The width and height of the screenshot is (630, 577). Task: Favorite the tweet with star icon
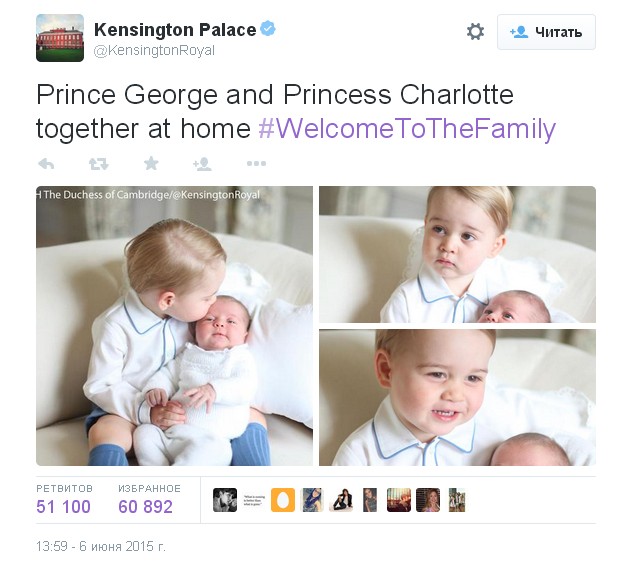(x=151, y=163)
